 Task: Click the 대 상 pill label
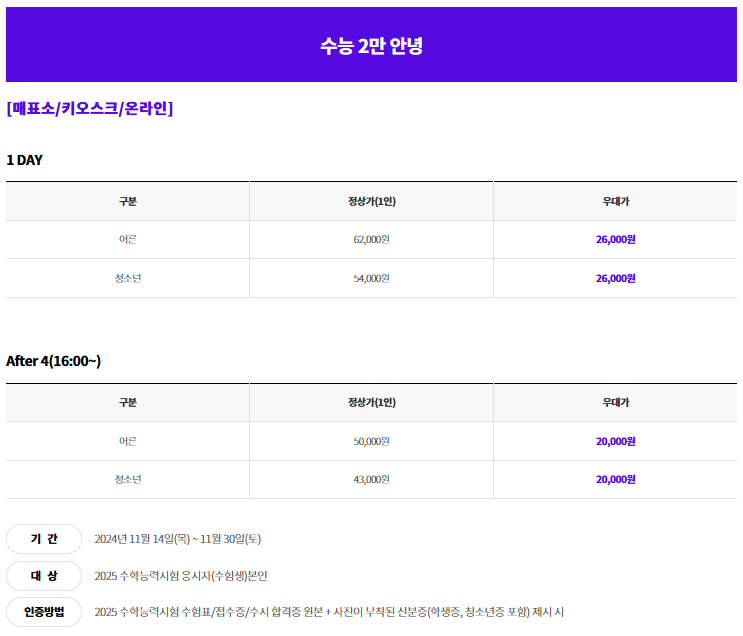pos(44,576)
